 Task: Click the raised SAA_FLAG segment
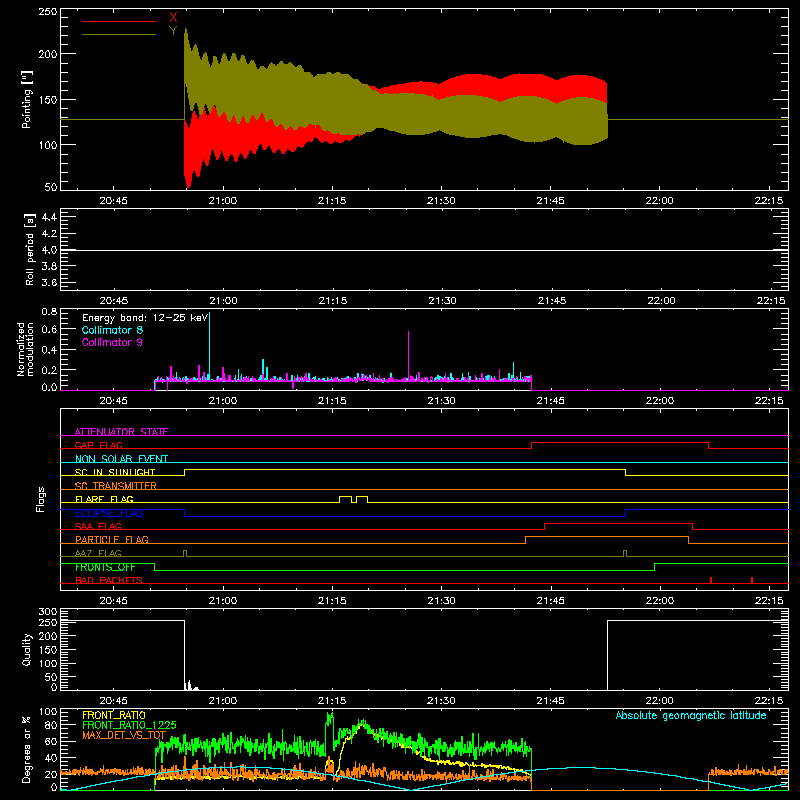[x=618, y=524]
